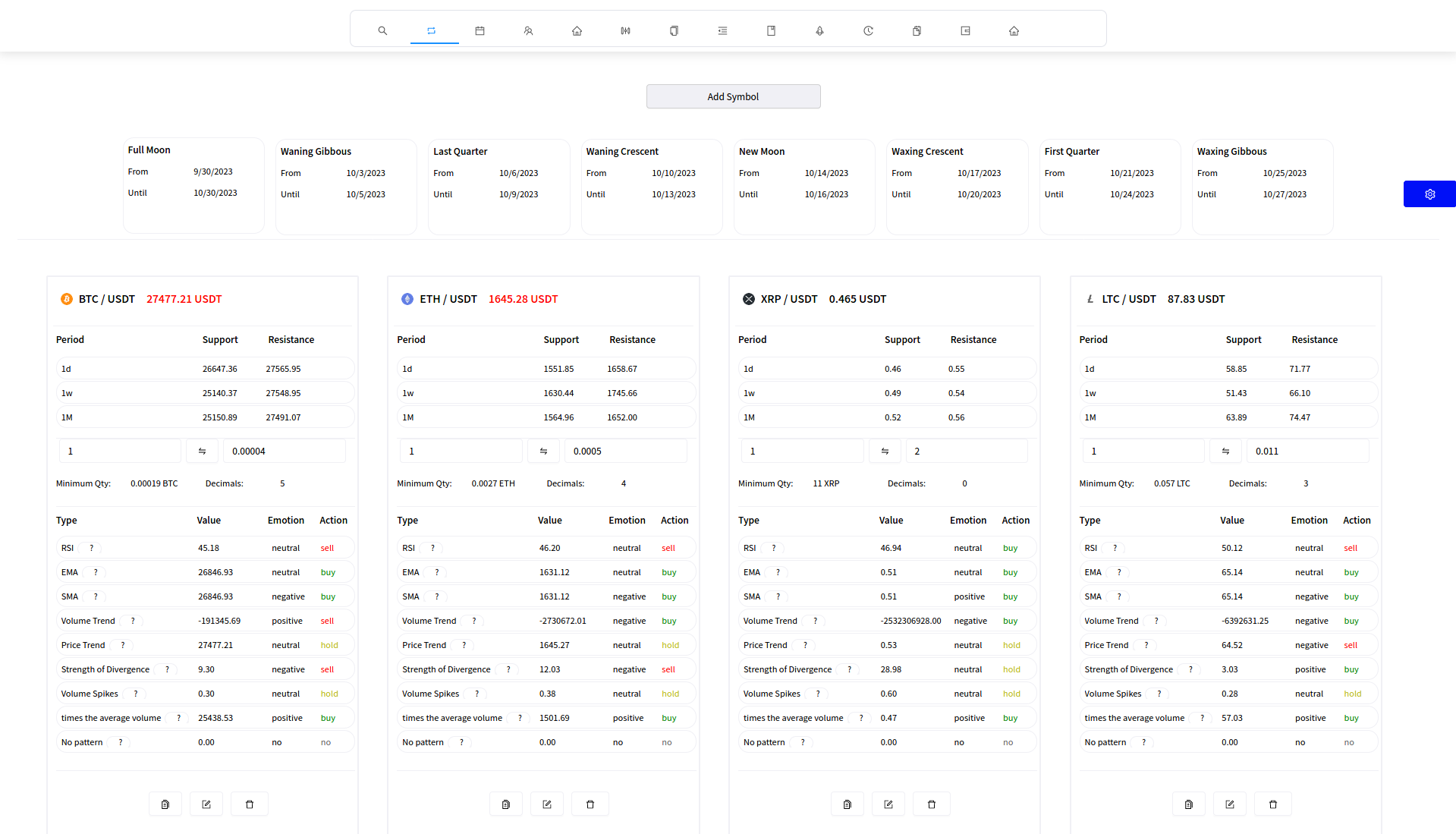Open the candlestick chart icon tab
This screenshot has width=1456, height=834.
pyautogui.click(x=625, y=31)
